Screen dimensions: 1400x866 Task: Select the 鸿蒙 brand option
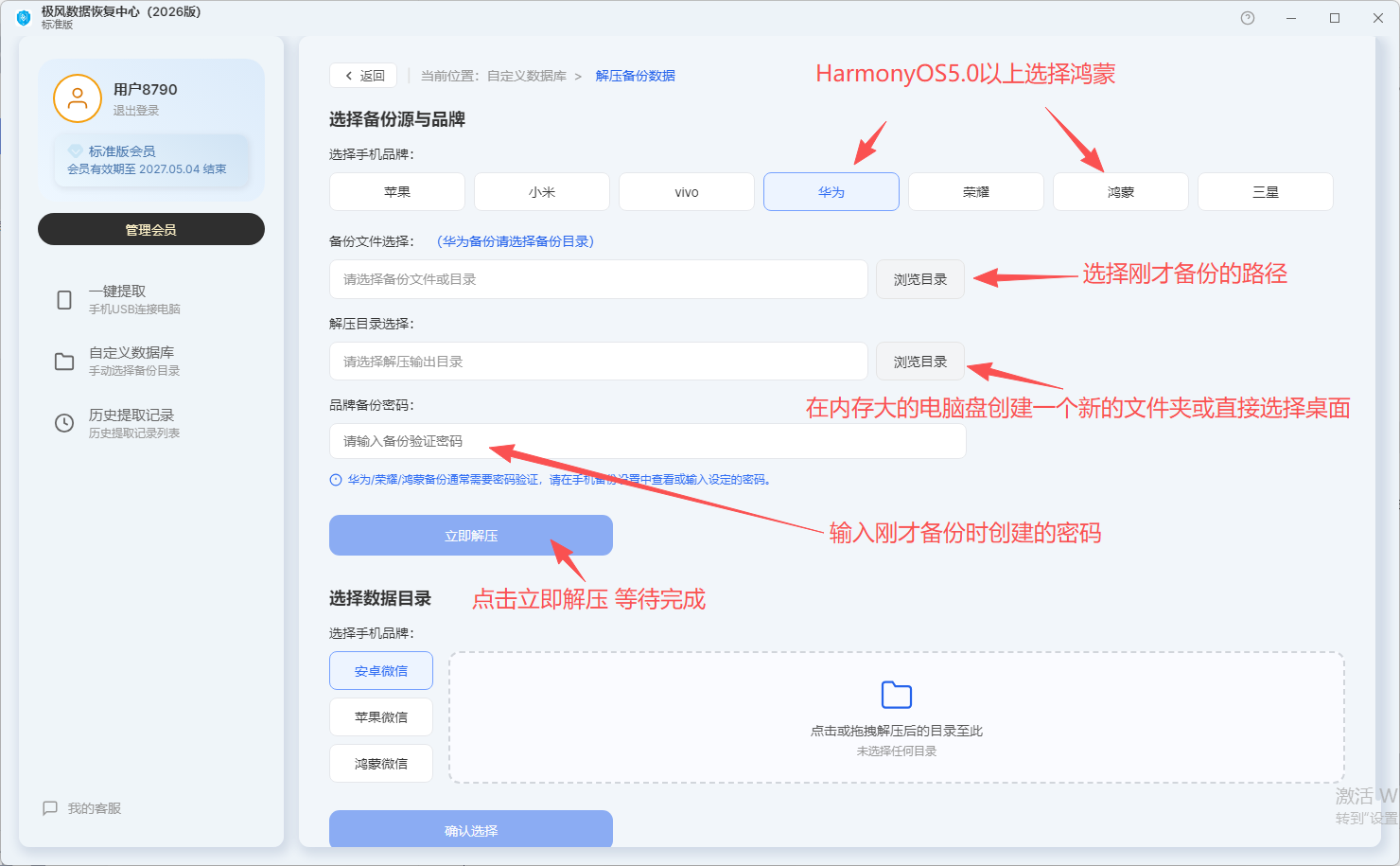[x=1121, y=191]
